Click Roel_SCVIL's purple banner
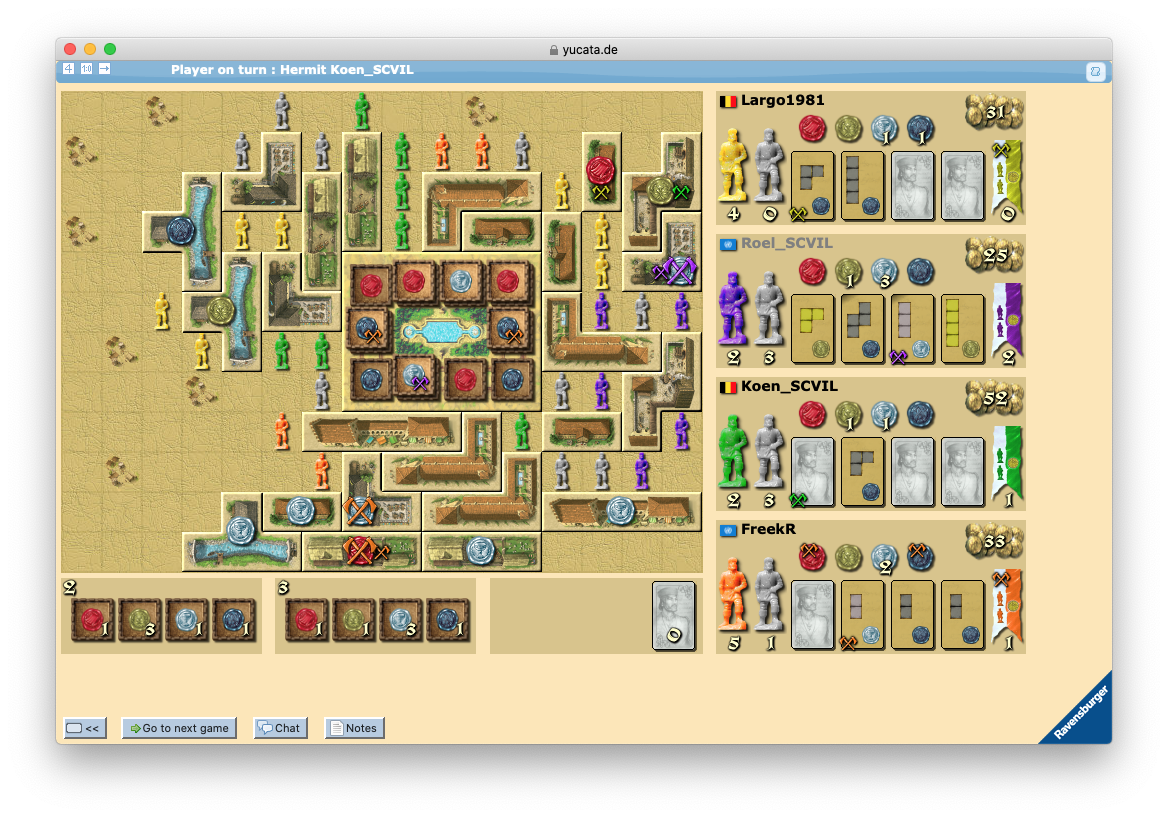 1008,324
